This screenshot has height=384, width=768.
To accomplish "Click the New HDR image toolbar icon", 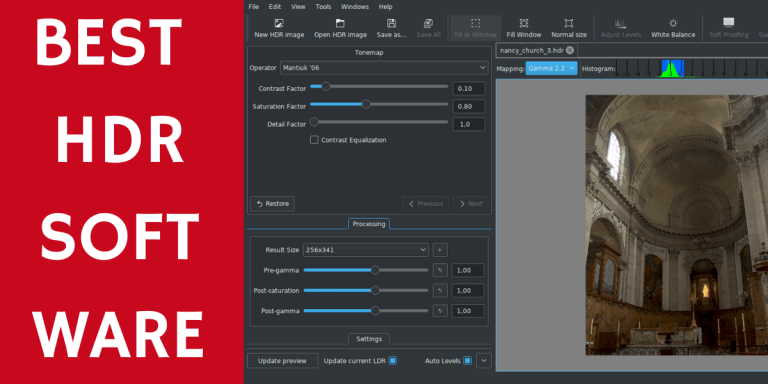I will point(279,23).
